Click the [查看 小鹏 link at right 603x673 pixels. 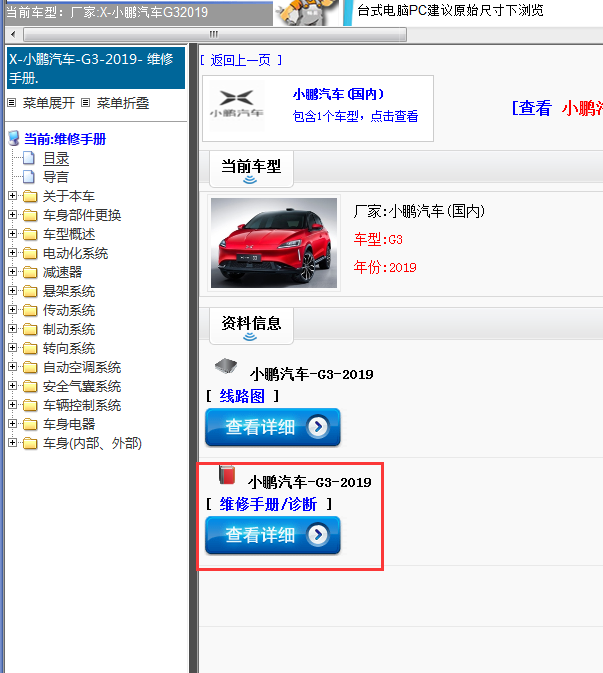click(557, 108)
